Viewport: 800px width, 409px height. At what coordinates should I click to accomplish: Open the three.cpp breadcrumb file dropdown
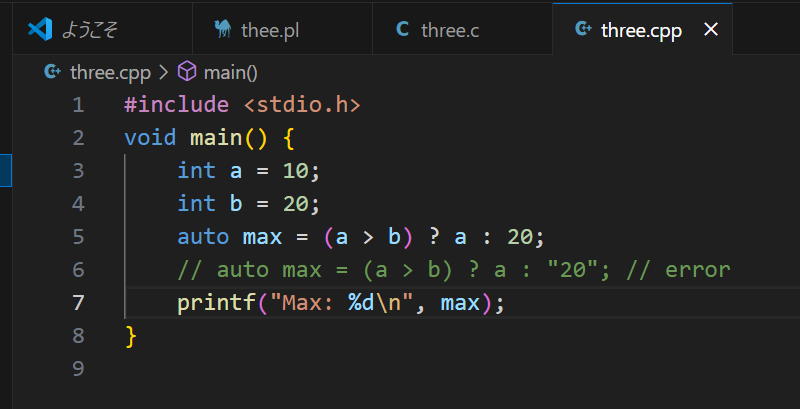[111, 71]
